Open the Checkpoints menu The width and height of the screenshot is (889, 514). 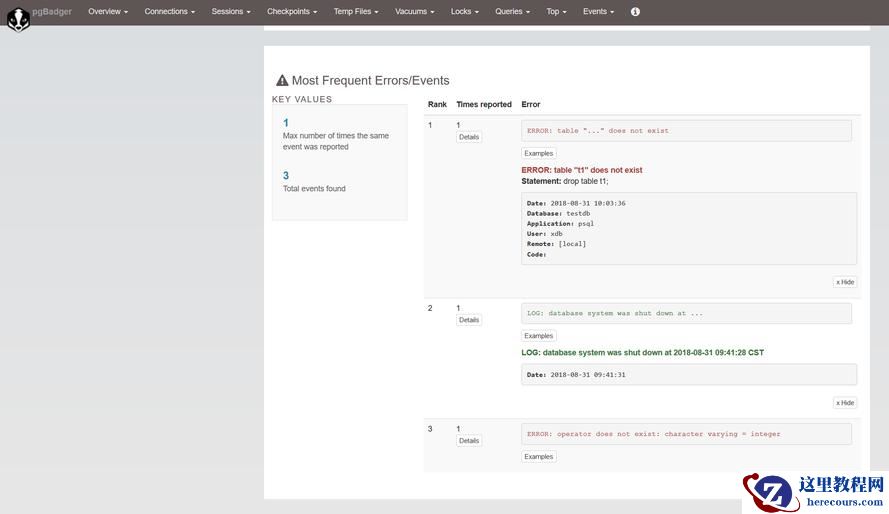click(x=292, y=12)
